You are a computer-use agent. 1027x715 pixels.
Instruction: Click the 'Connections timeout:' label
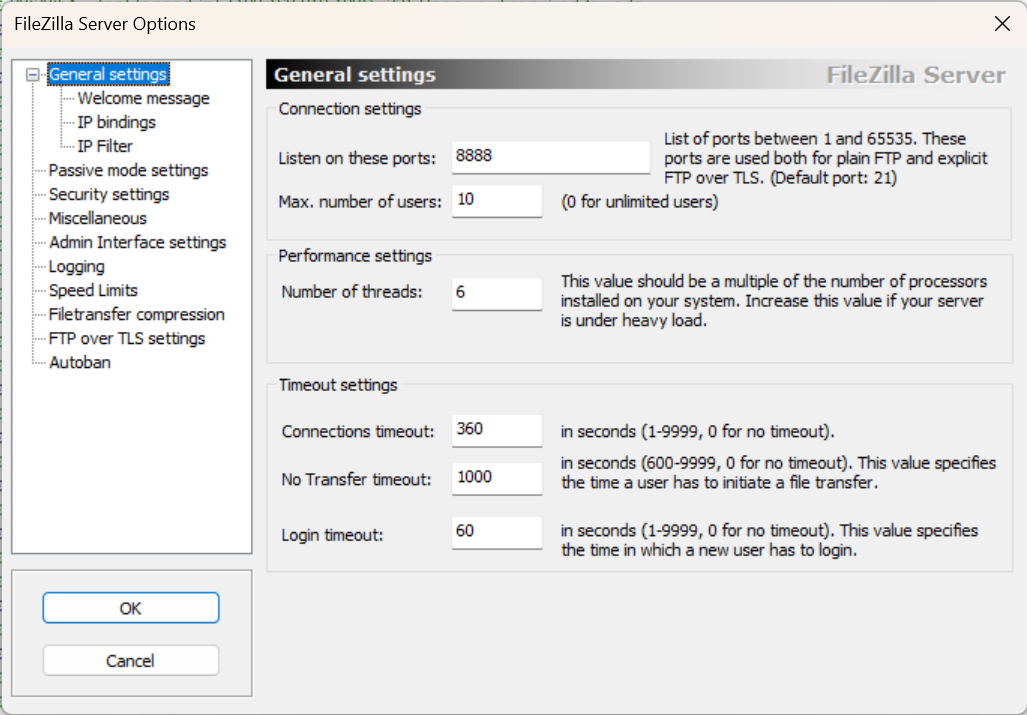click(x=358, y=431)
